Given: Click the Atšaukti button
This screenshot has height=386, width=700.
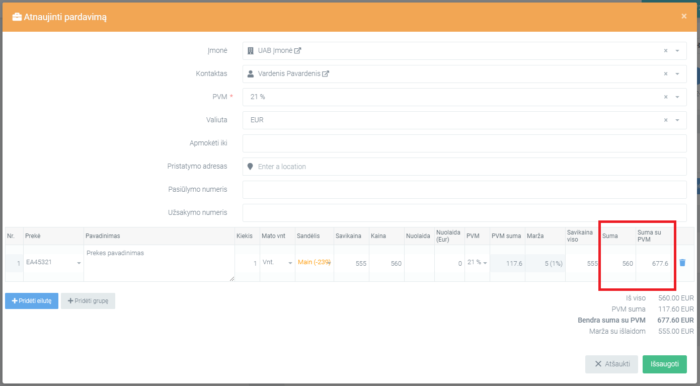Looking at the screenshot, I should [x=612, y=364].
